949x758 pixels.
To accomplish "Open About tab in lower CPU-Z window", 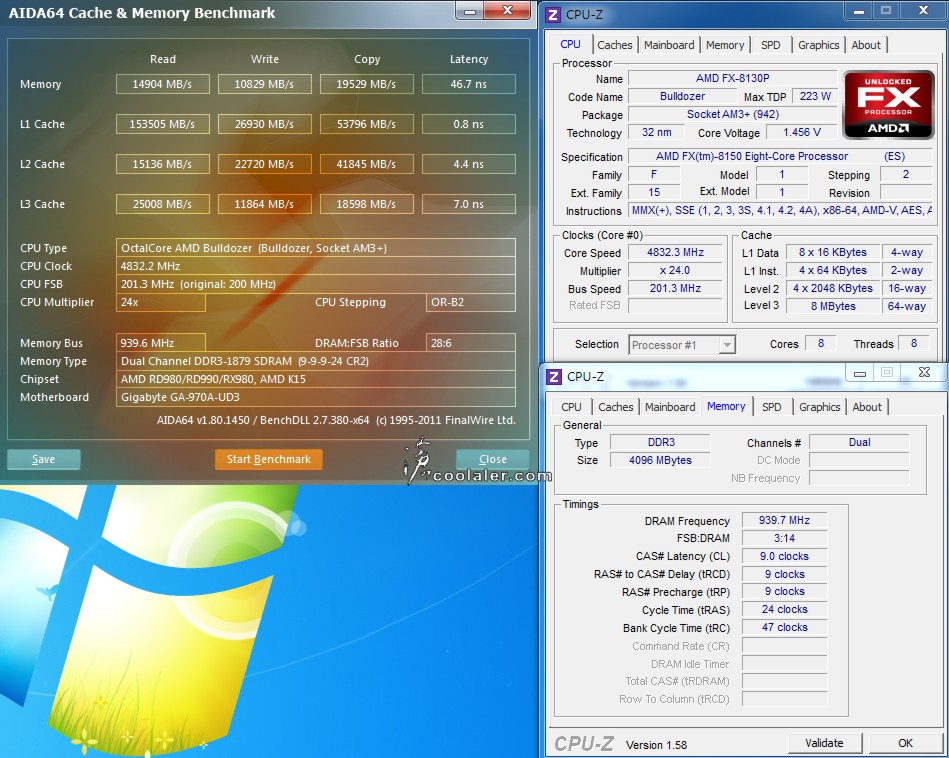I will coord(867,407).
